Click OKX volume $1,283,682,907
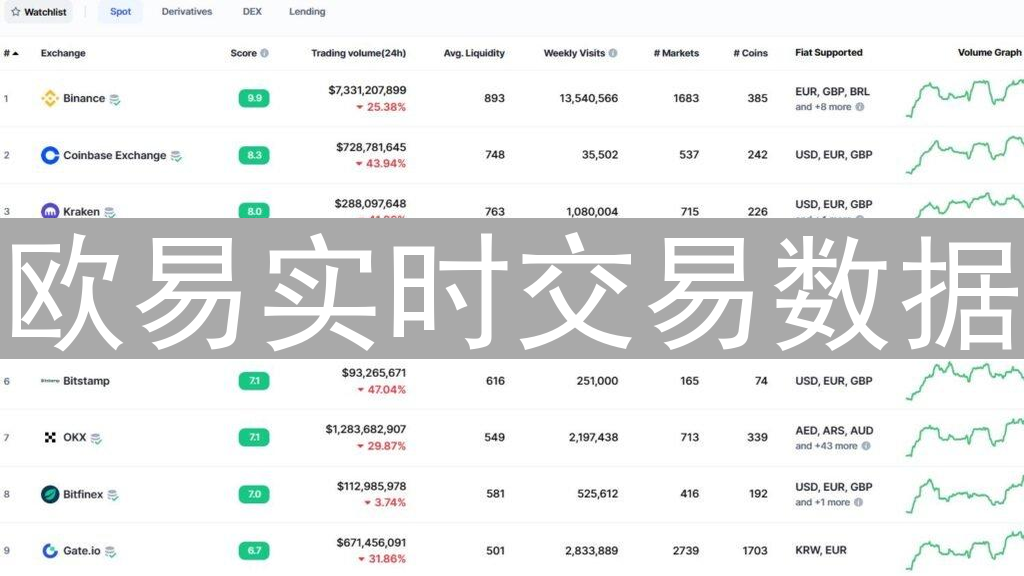Screen dimensions: 1024x576 pyautogui.click(x=366, y=429)
